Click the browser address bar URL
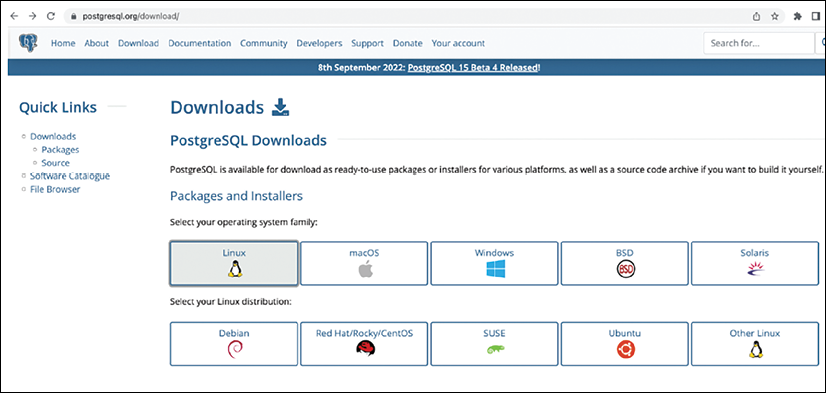The width and height of the screenshot is (826, 393). tap(131, 16)
